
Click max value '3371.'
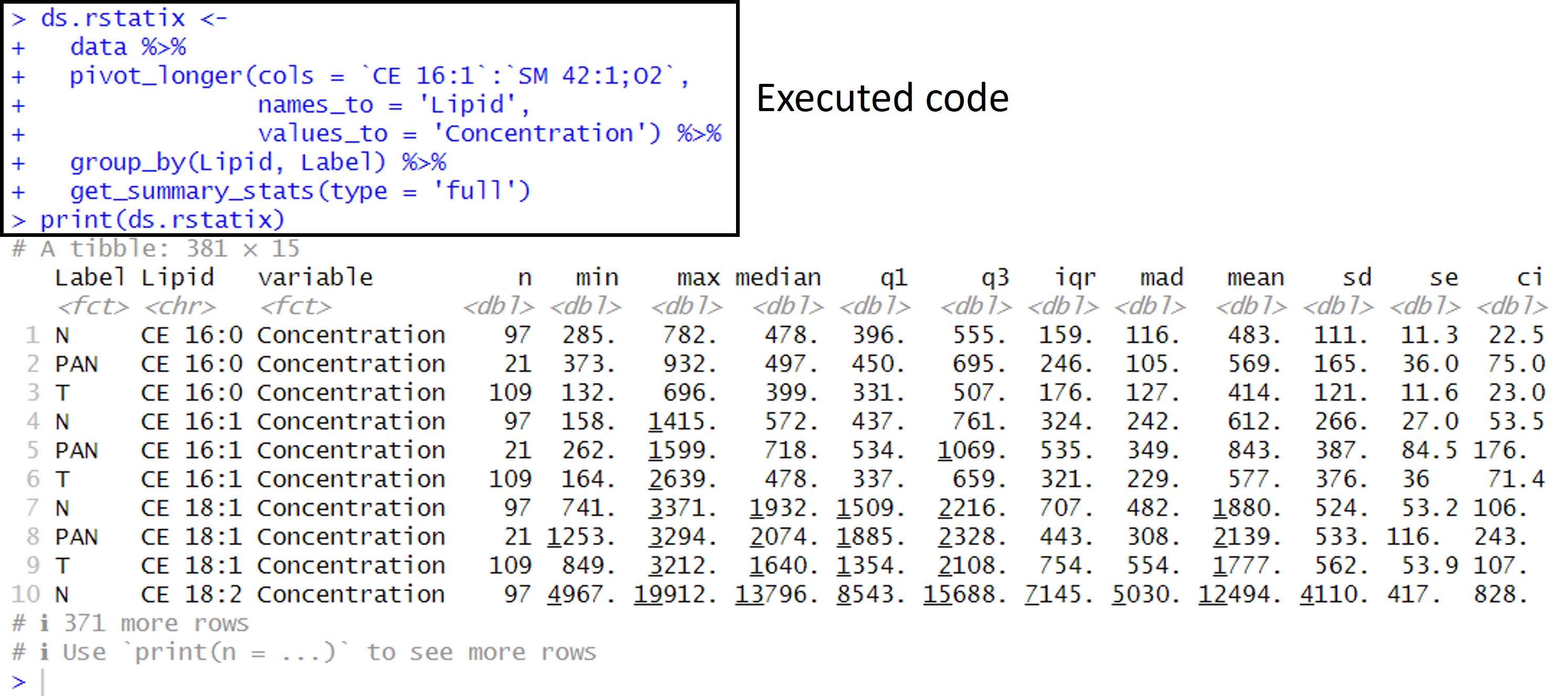coord(683,508)
